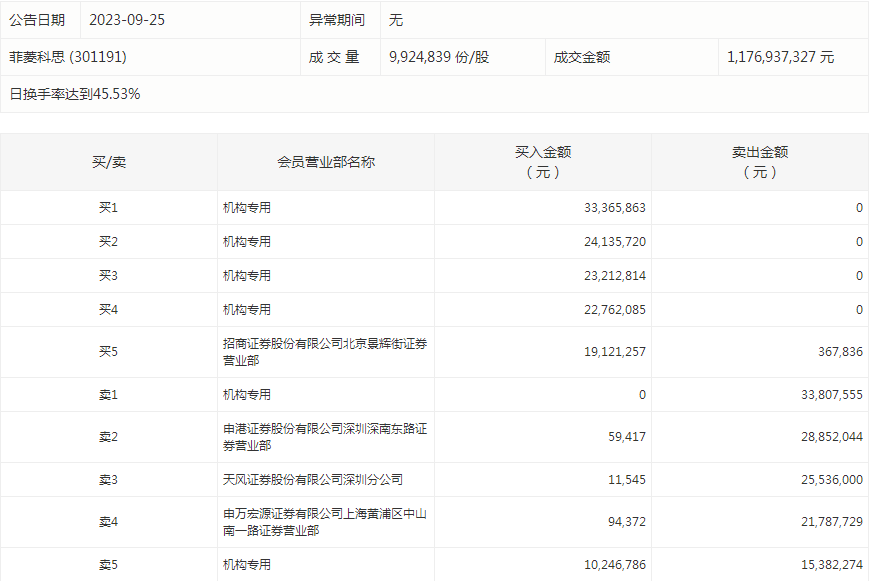Click the buy amount 33,365,863
Screen dimensions: 874x581
coord(614,208)
